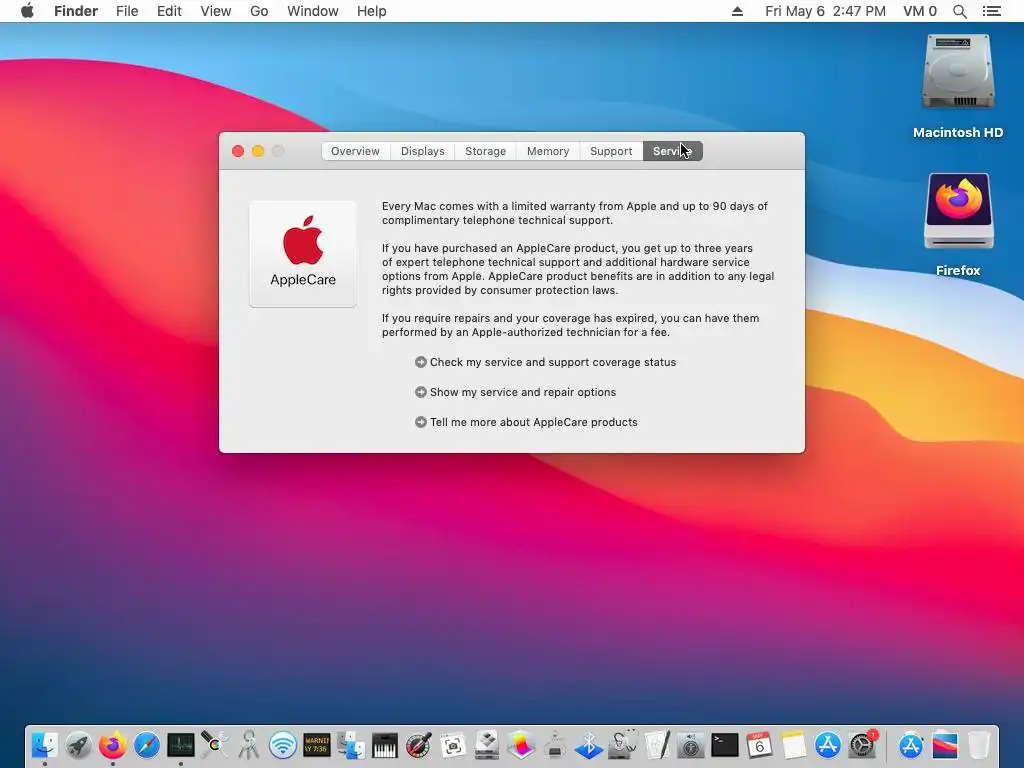Open the desktop picture file in Dock
Viewport: 1024px width, 768px height.
944,745
